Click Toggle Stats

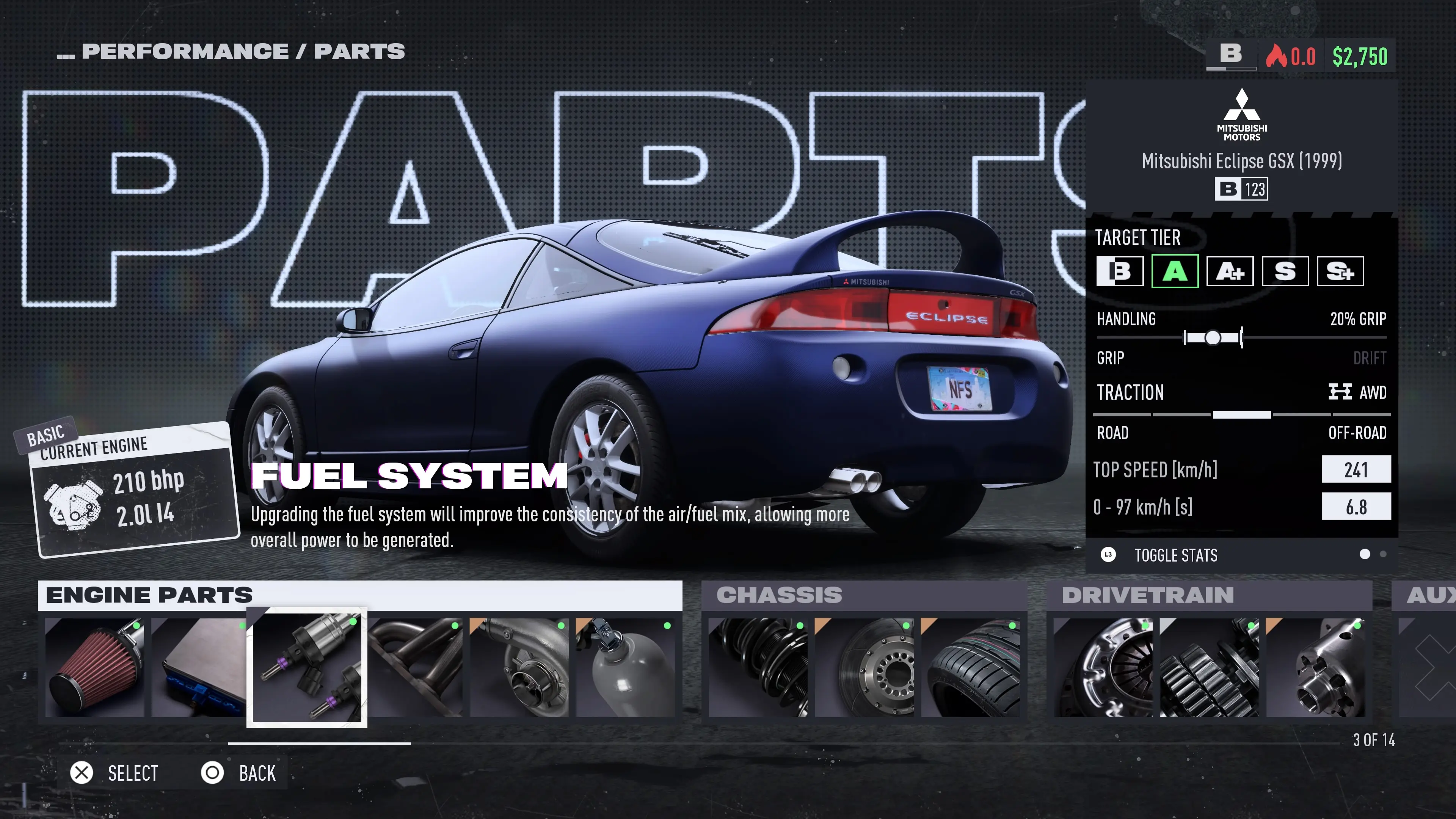click(1176, 555)
